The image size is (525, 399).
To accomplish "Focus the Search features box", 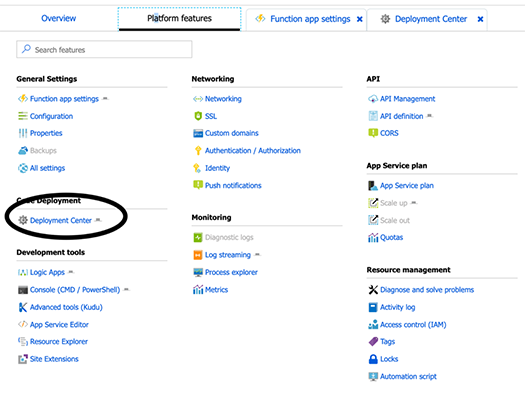I will tap(104, 50).
